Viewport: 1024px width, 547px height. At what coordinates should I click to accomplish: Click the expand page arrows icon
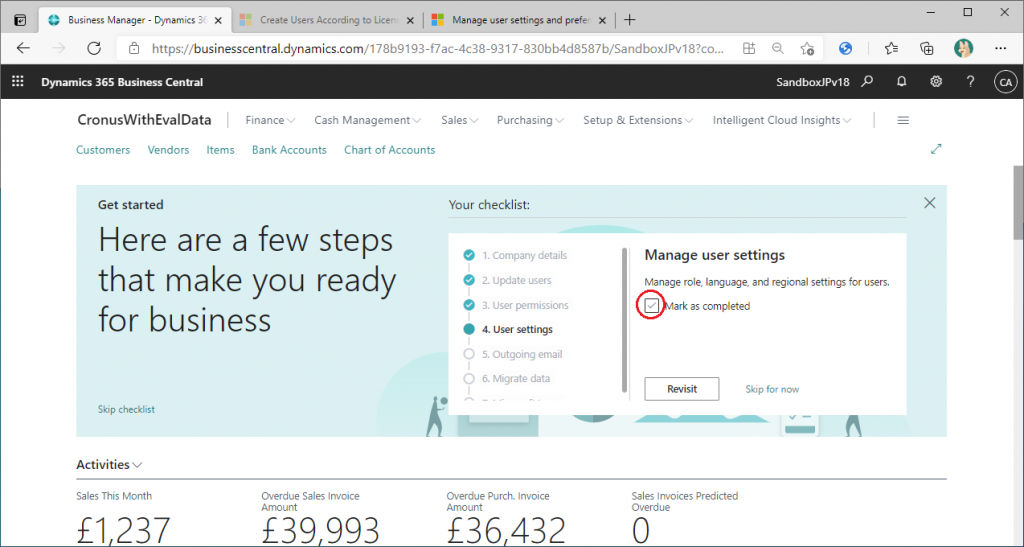coord(936,149)
